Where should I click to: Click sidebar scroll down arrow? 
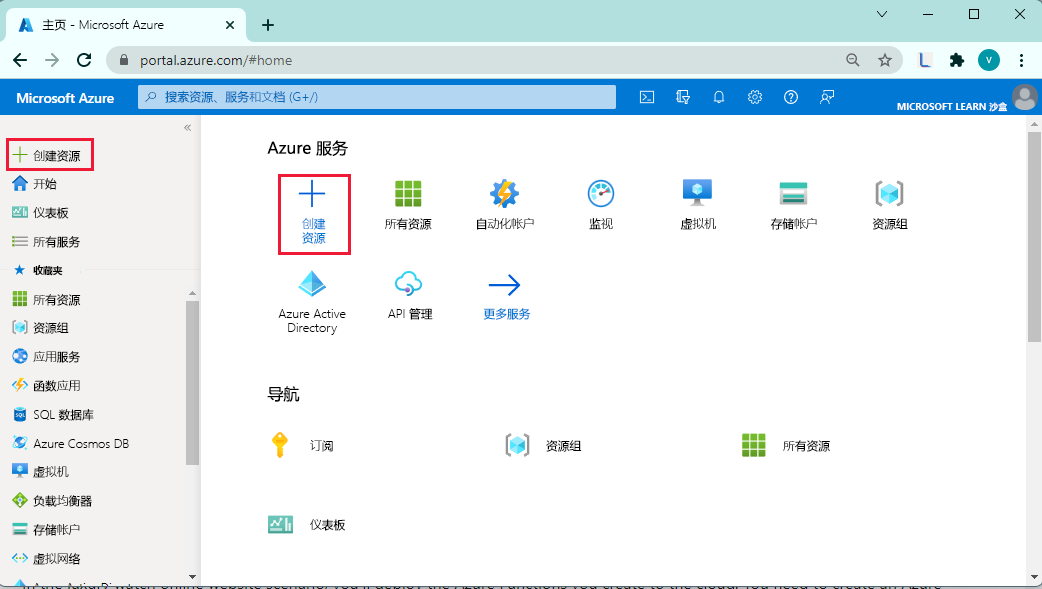coord(192,577)
